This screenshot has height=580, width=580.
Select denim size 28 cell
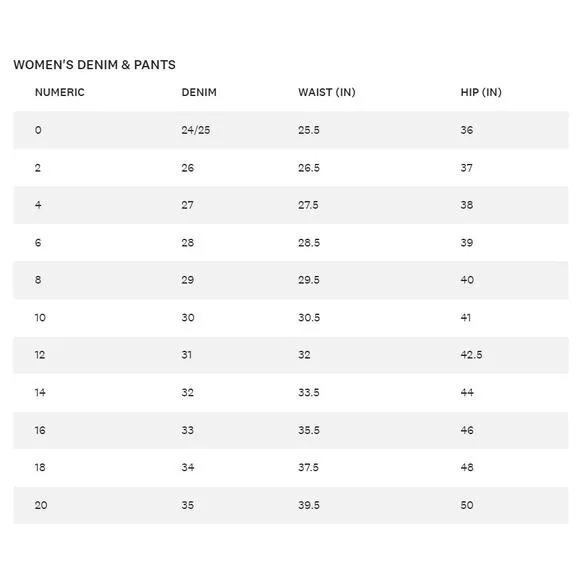click(x=188, y=243)
